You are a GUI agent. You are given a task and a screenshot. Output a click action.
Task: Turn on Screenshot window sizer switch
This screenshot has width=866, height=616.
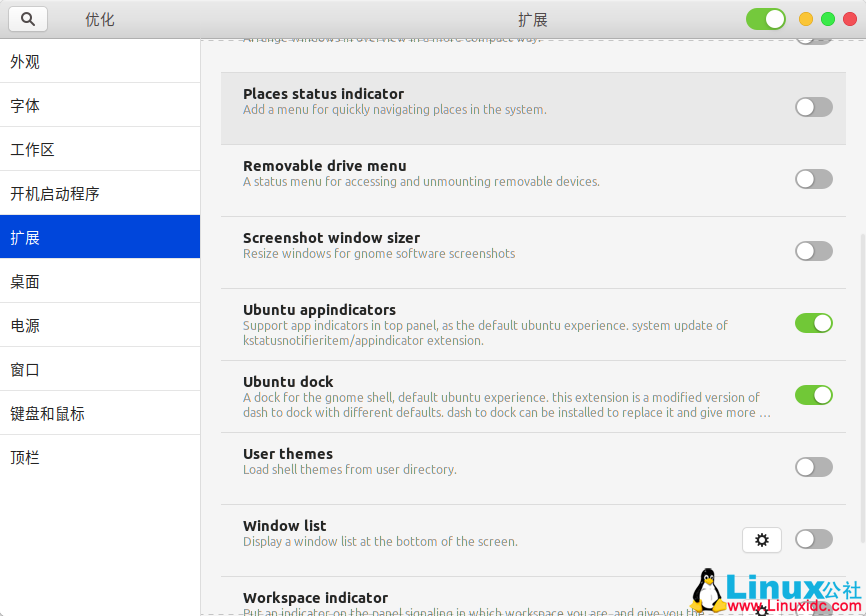(814, 251)
